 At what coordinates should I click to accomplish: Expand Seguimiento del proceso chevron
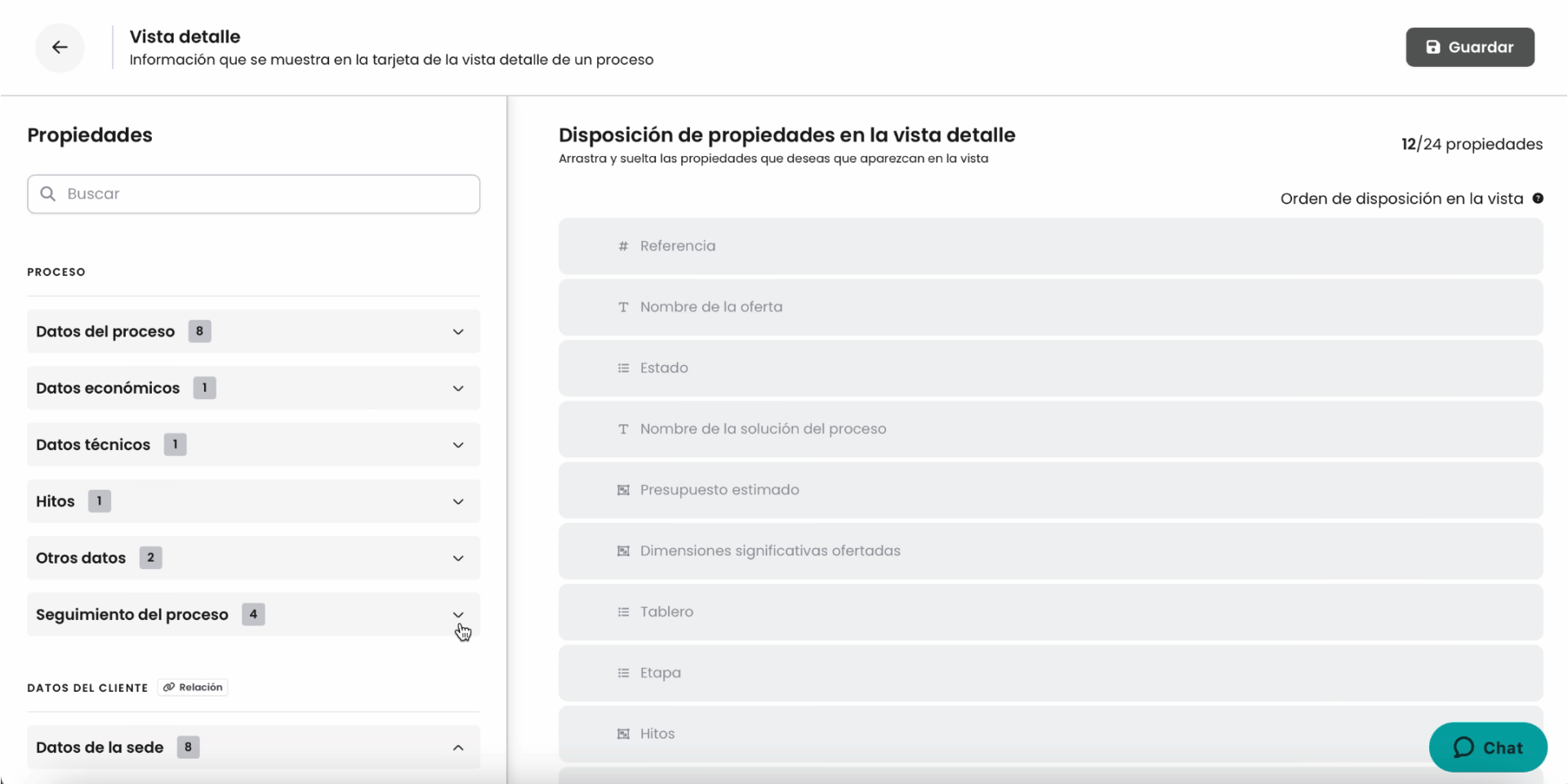click(x=458, y=614)
